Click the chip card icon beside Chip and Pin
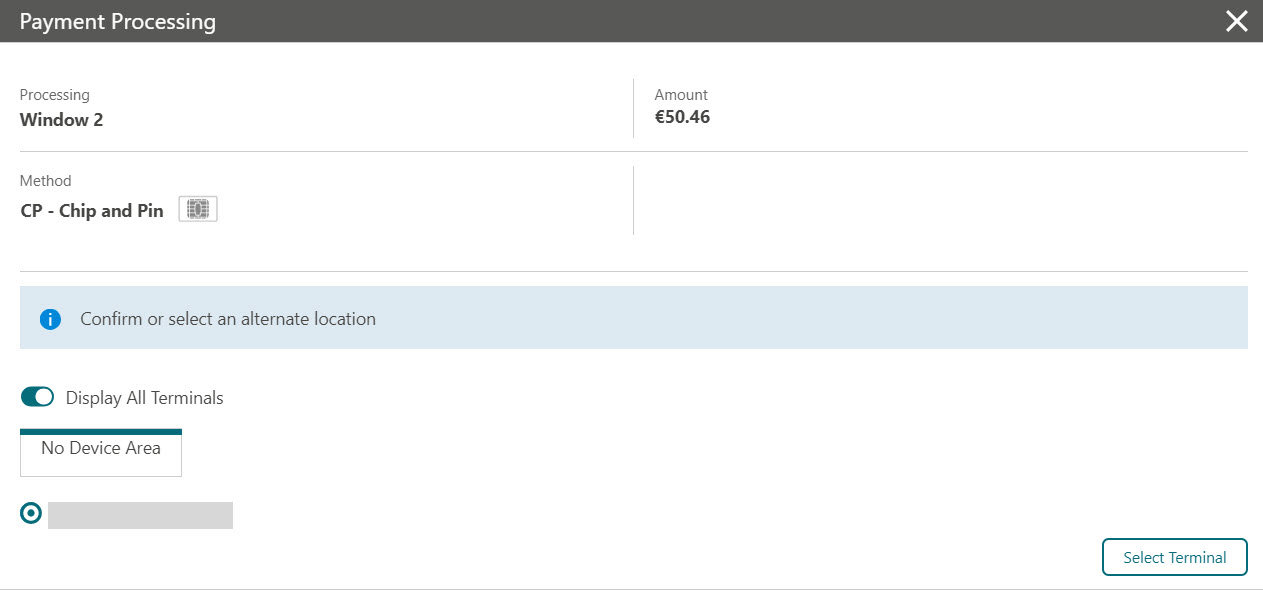Image resolution: width=1263 pixels, height=590 pixels. pos(198,210)
